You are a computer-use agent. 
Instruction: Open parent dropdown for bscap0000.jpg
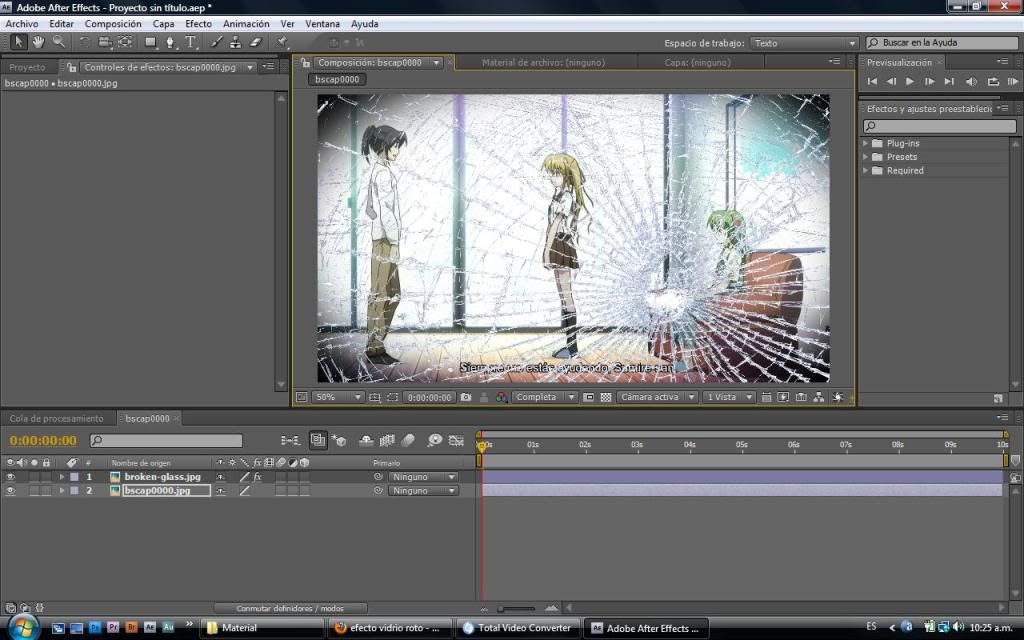coord(423,490)
